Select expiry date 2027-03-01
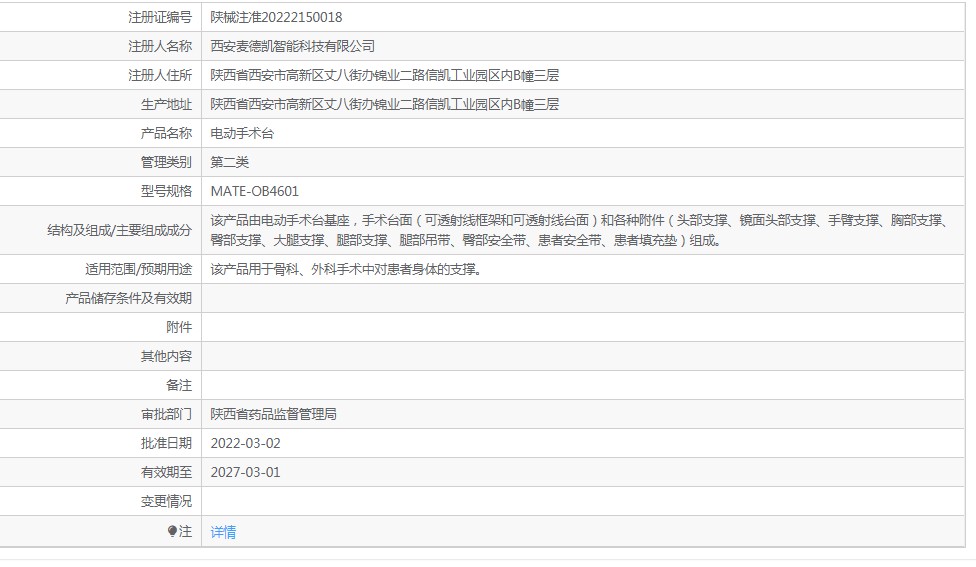 coord(245,472)
